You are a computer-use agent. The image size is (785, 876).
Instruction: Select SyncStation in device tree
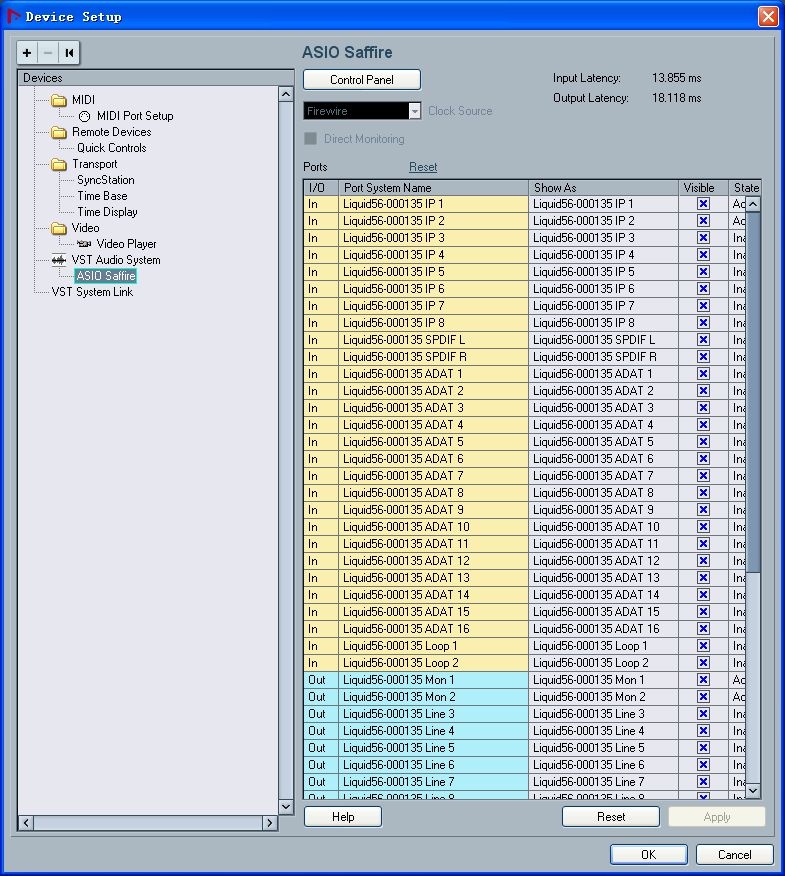106,180
